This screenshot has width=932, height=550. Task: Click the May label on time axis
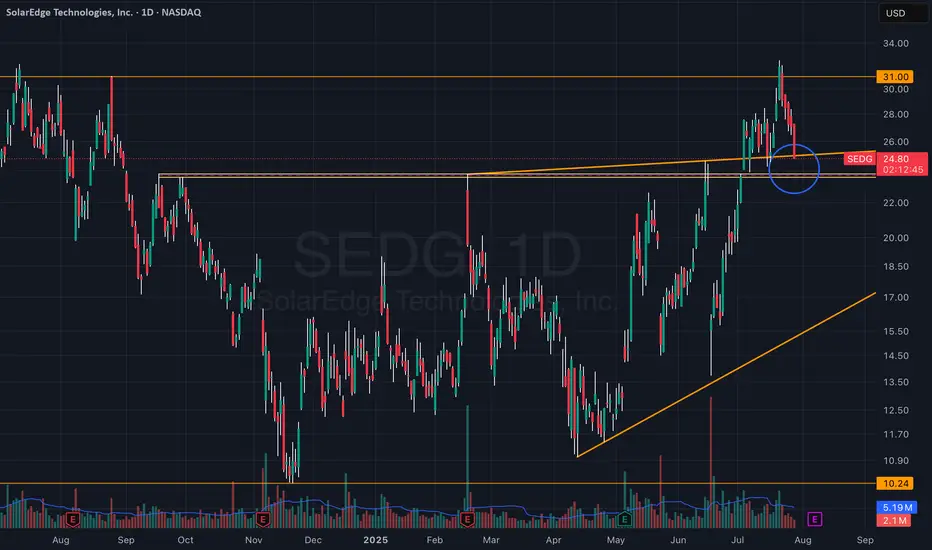tap(616, 540)
